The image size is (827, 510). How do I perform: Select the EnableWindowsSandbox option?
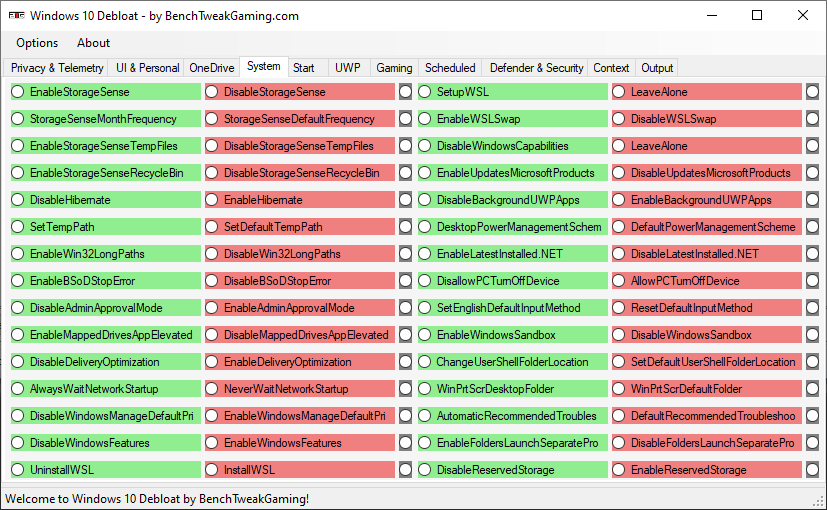tap(513, 334)
